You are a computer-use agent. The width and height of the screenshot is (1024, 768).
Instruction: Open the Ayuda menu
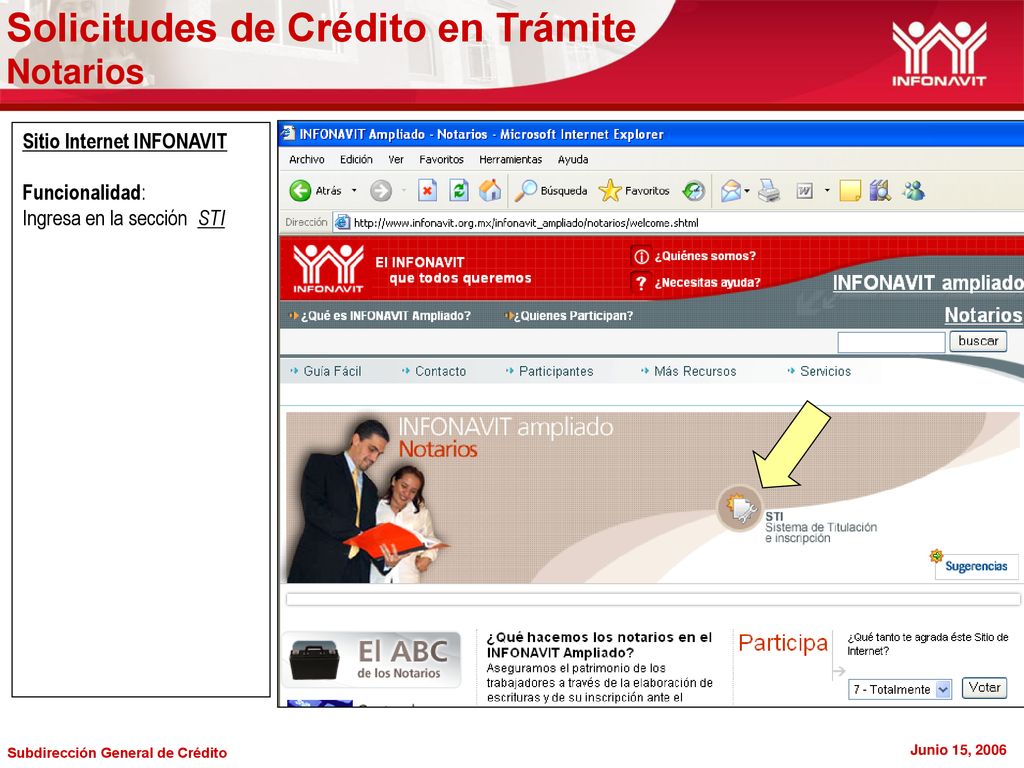(x=573, y=159)
